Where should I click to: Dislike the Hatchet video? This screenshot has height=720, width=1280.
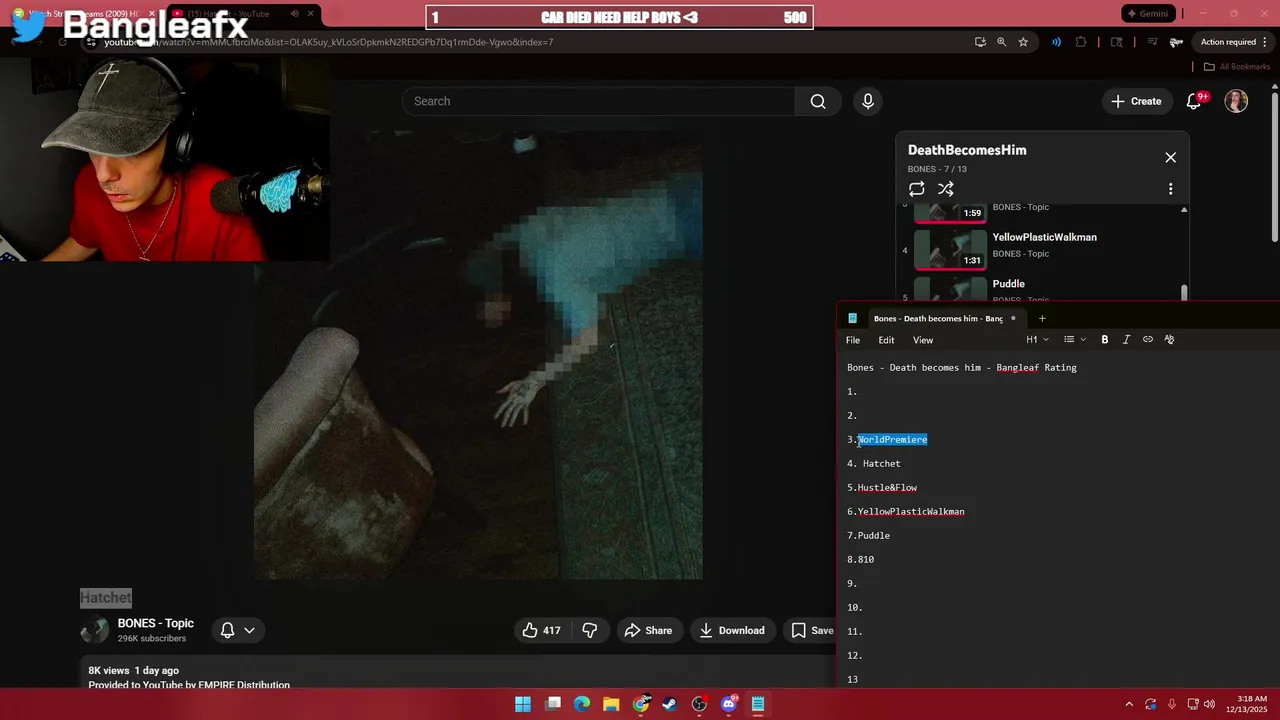pos(590,630)
